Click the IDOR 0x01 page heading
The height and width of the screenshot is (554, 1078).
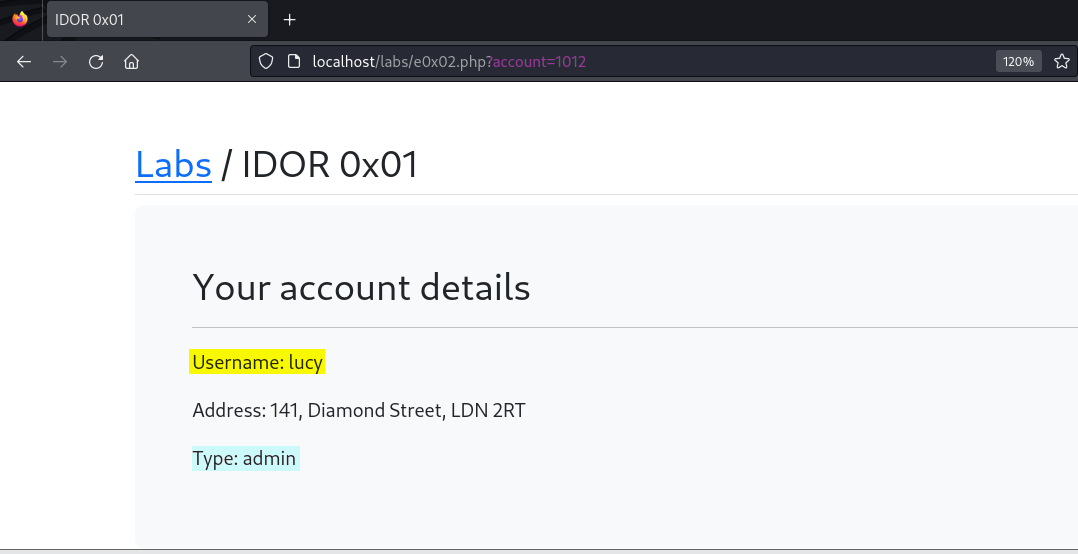[x=330, y=165]
